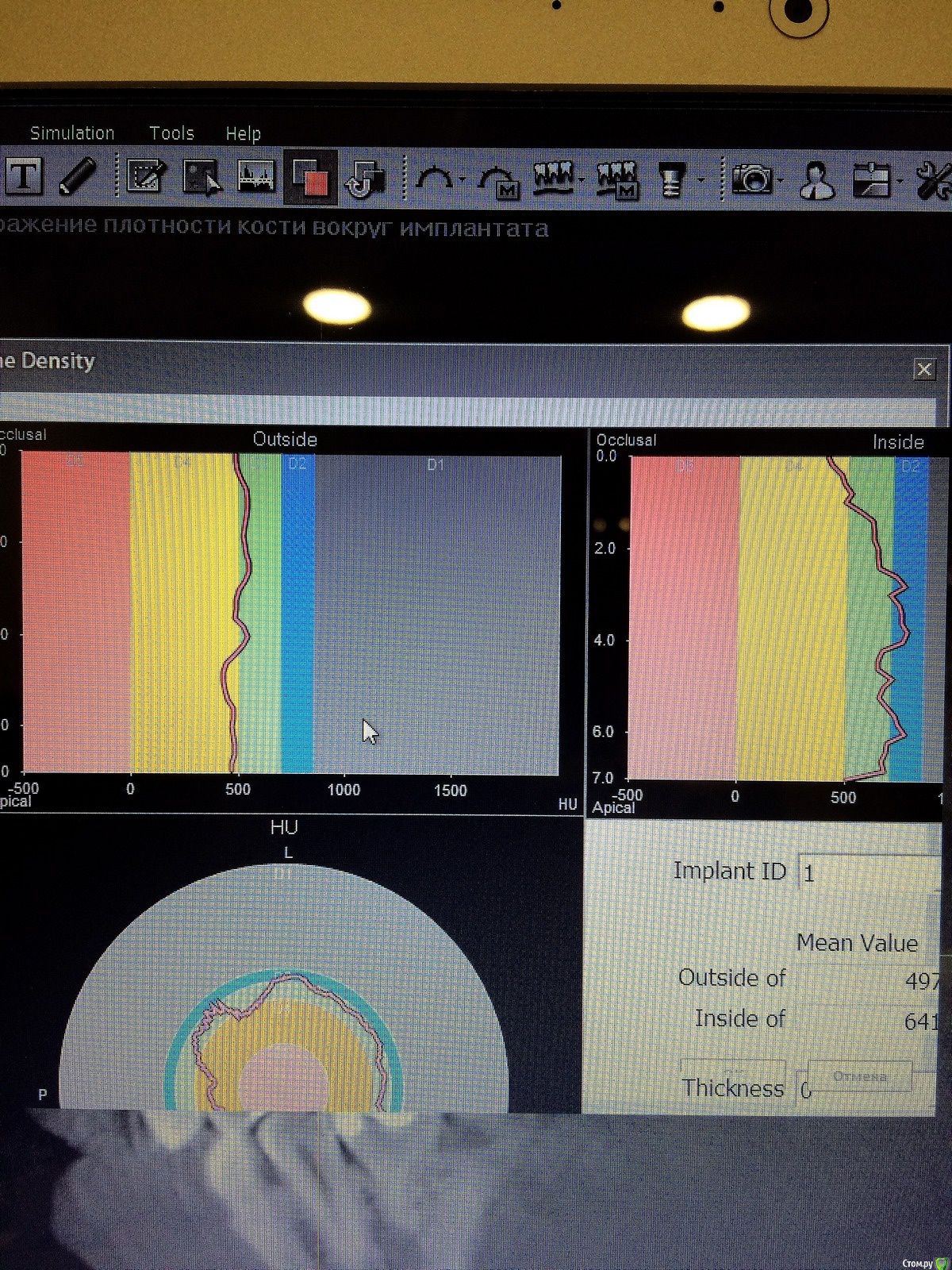
Task: Click the camera capture icon
Action: 752,179
